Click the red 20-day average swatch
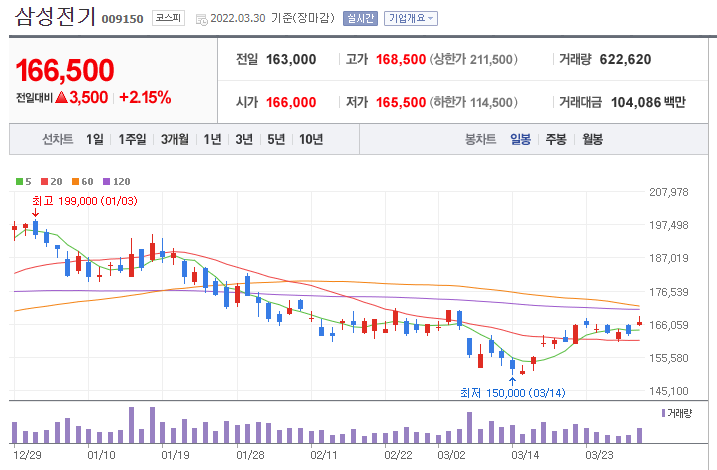 pos(44,182)
